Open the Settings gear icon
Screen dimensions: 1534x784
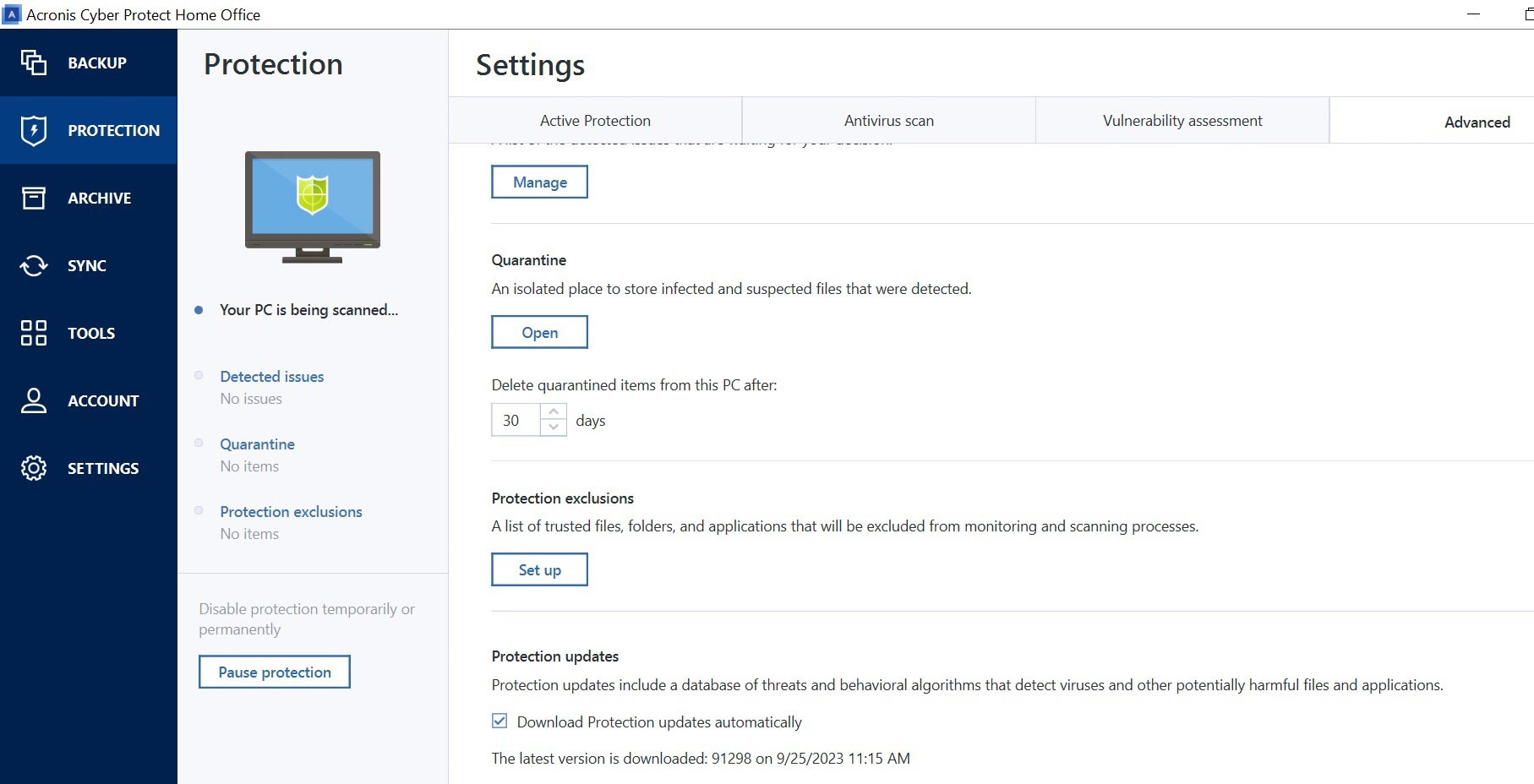point(34,468)
